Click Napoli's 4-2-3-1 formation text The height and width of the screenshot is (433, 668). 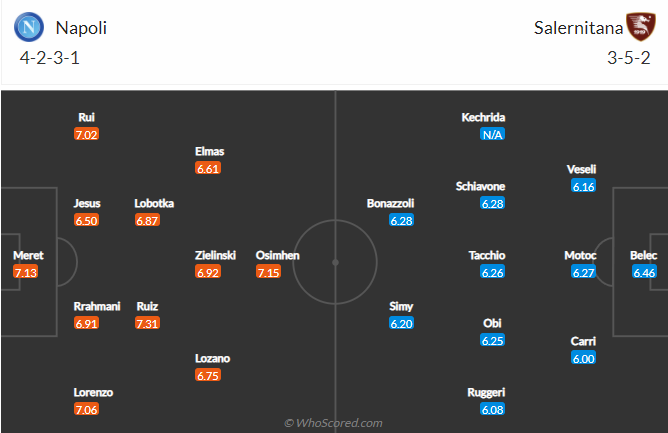click(x=50, y=58)
